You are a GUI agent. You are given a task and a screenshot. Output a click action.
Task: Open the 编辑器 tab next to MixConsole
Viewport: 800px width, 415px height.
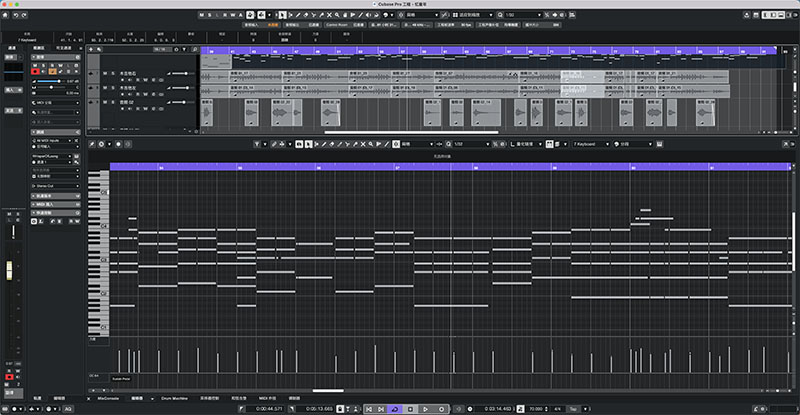pos(137,398)
